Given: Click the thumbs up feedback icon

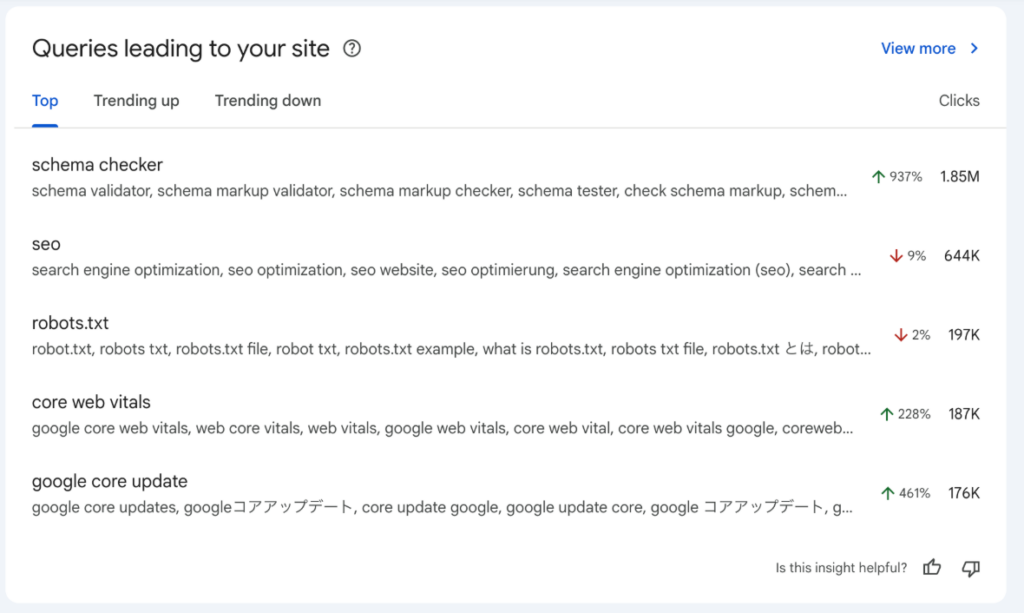Looking at the screenshot, I should [932, 568].
